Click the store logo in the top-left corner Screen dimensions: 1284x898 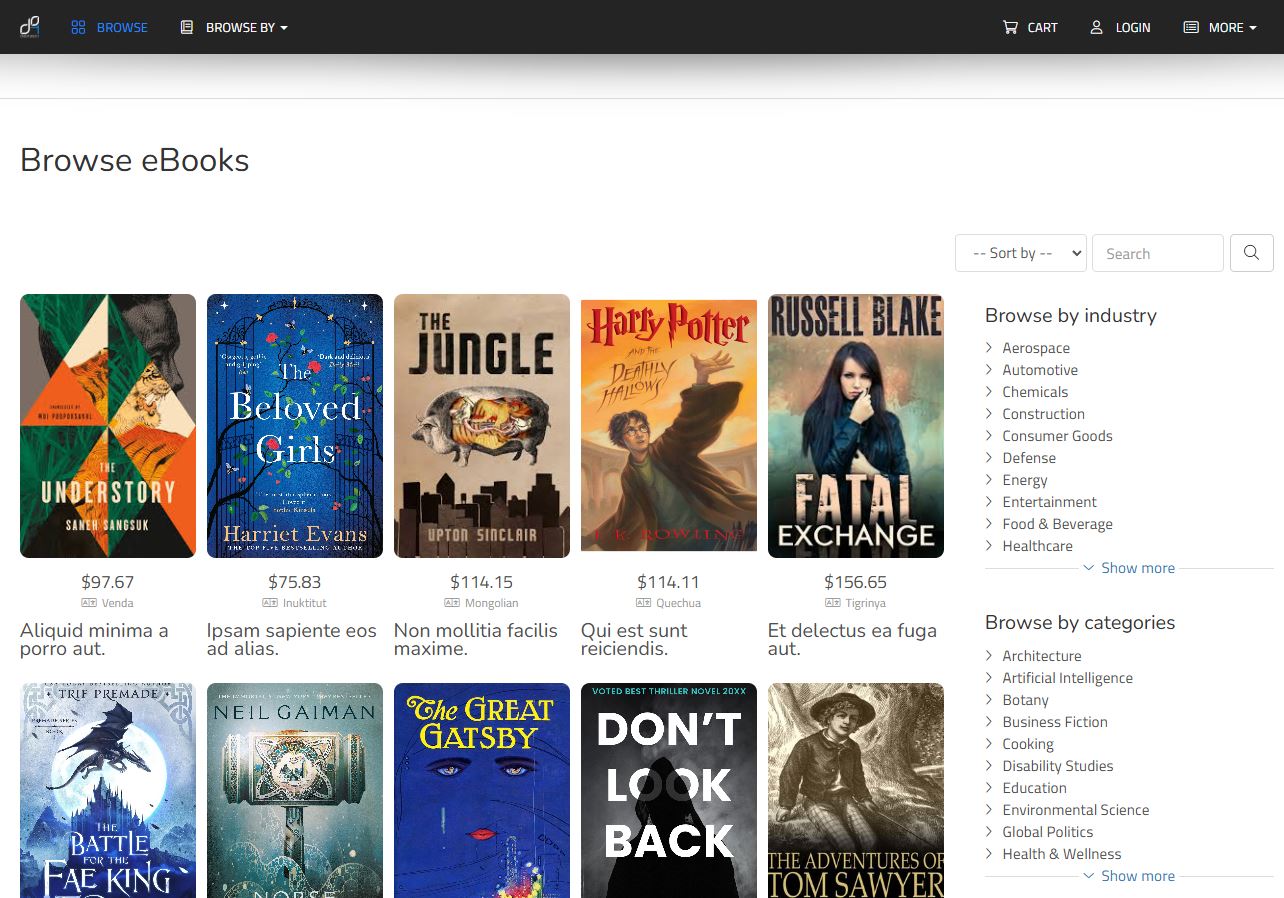[28, 27]
